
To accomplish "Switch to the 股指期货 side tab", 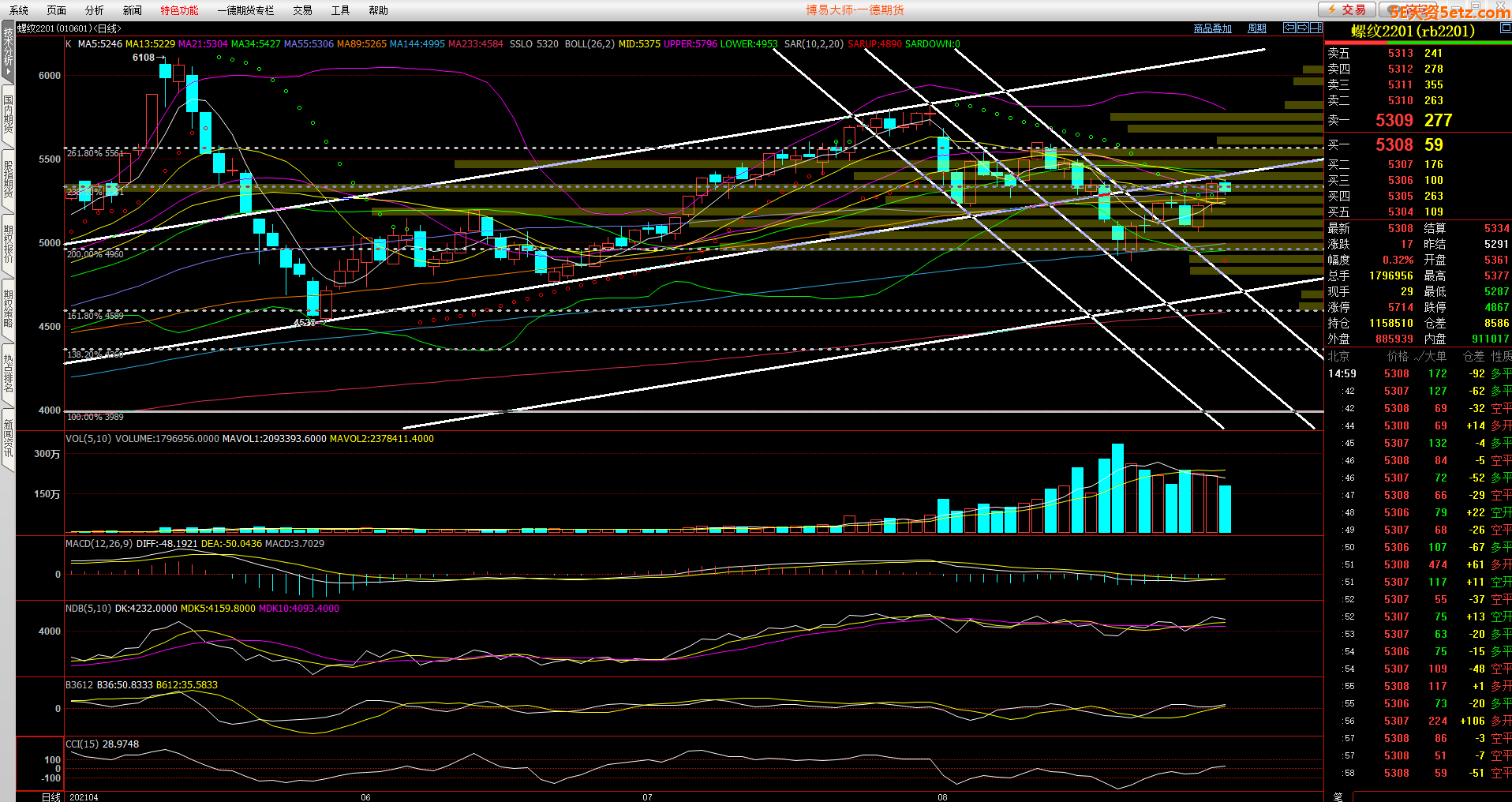I will 8,180.
